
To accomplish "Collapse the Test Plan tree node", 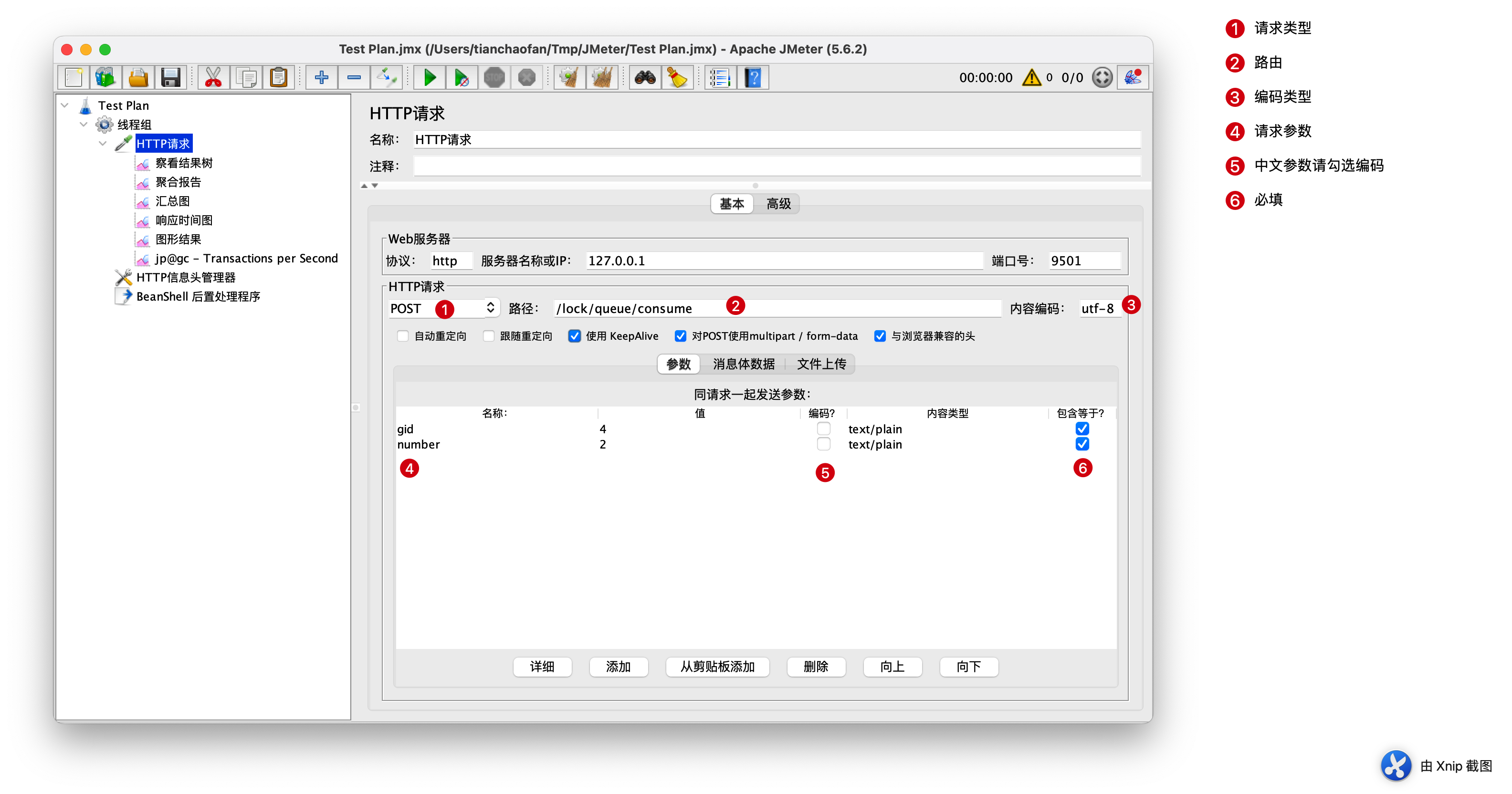I will pyautogui.click(x=65, y=105).
